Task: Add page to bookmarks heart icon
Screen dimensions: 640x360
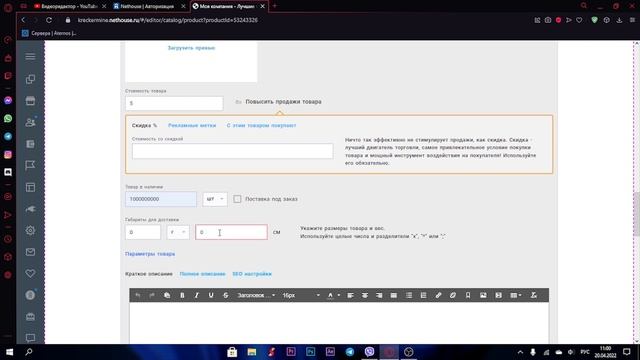Action: click(579, 20)
